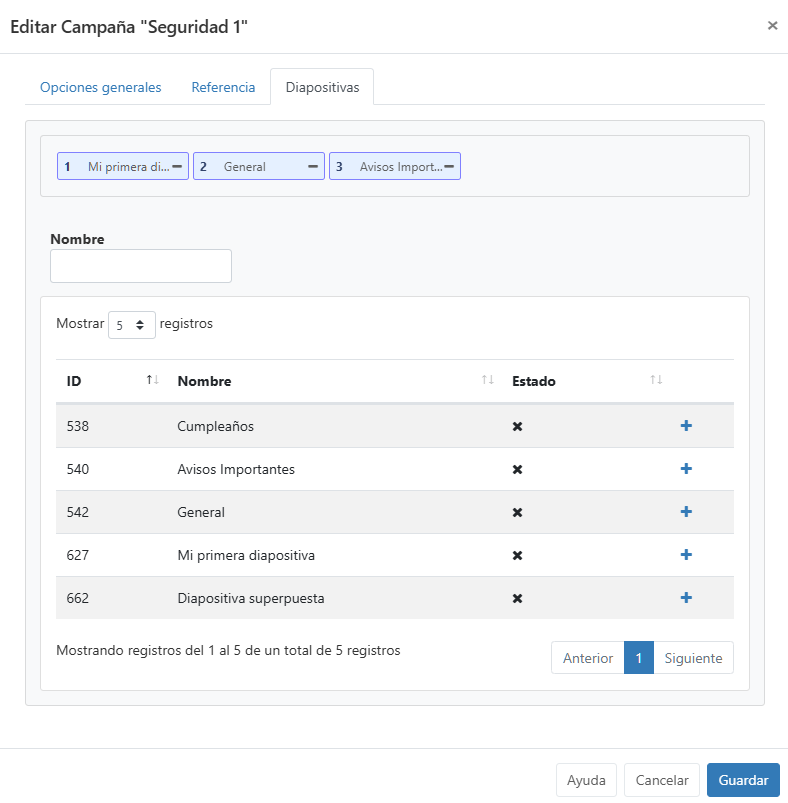Viewport: 788px width, 803px height.
Task: Add Avisos Importantes slide with plus icon
Action: 686,469
